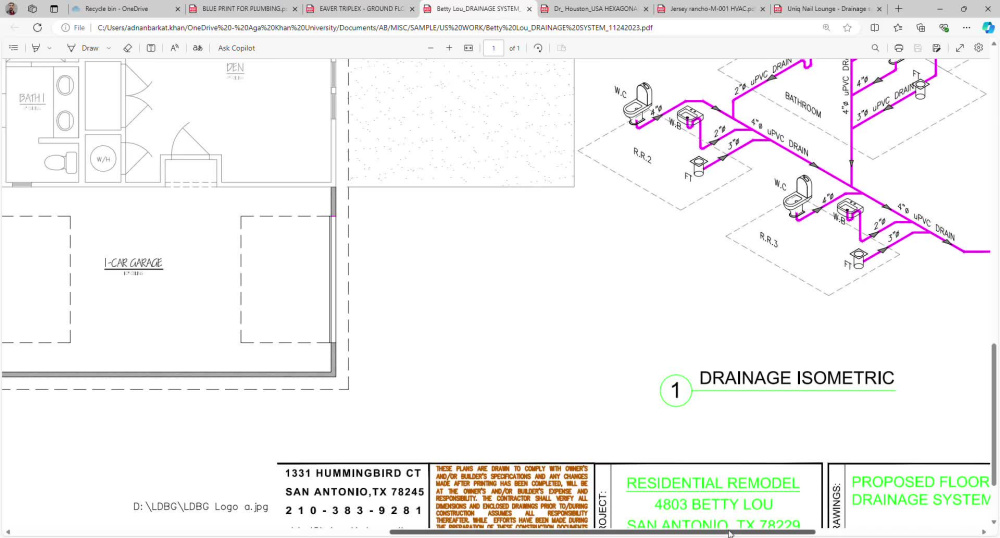Click the DRAINAGE ISOMETRIC title text
Screen dimensions: 1000x538
coord(797,378)
